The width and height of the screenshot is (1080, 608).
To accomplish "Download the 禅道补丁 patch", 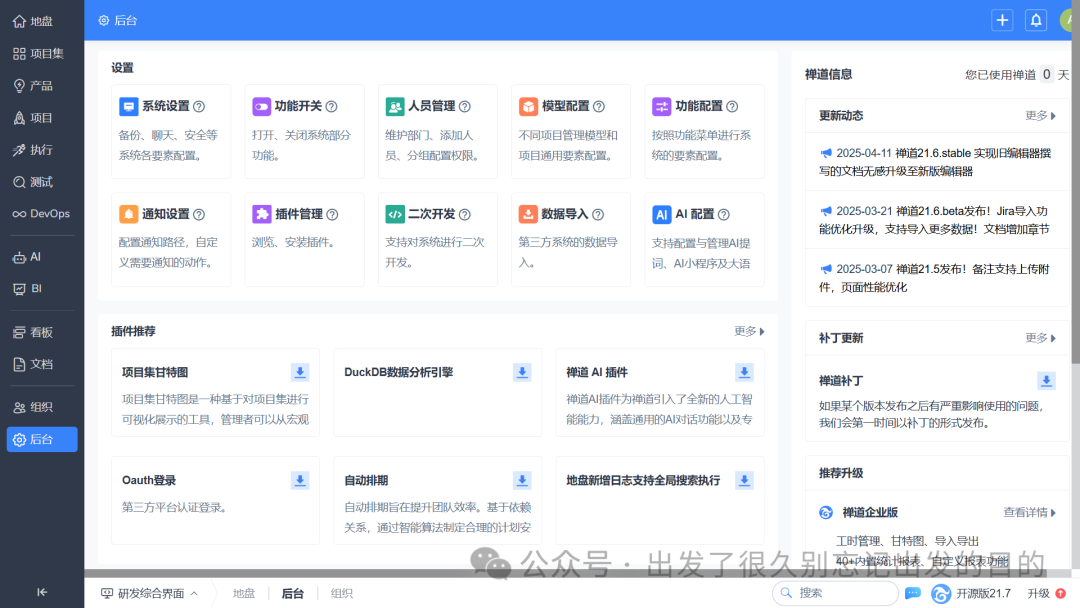I will [x=1046, y=380].
